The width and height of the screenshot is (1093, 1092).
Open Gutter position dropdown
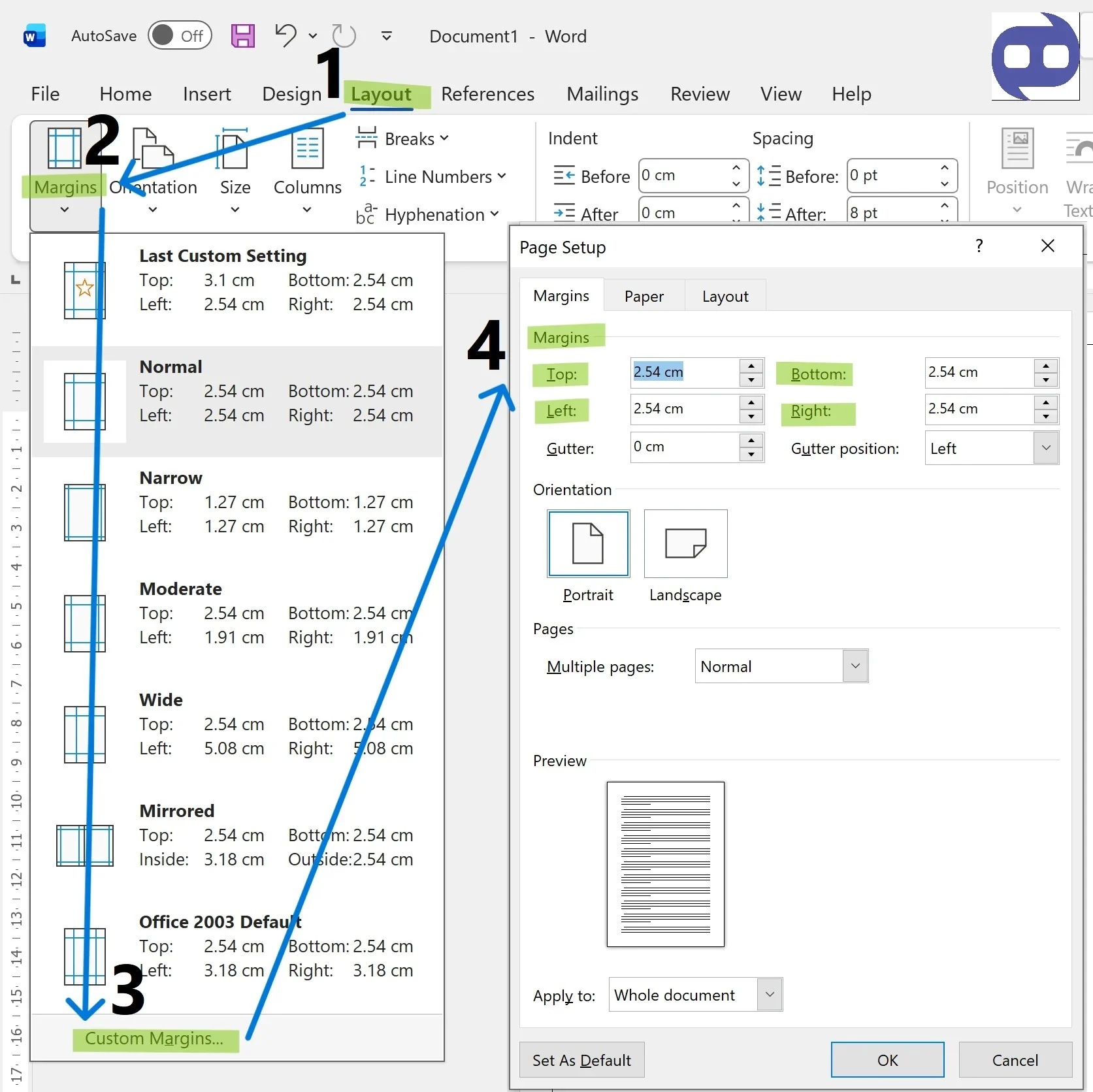click(1046, 448)
